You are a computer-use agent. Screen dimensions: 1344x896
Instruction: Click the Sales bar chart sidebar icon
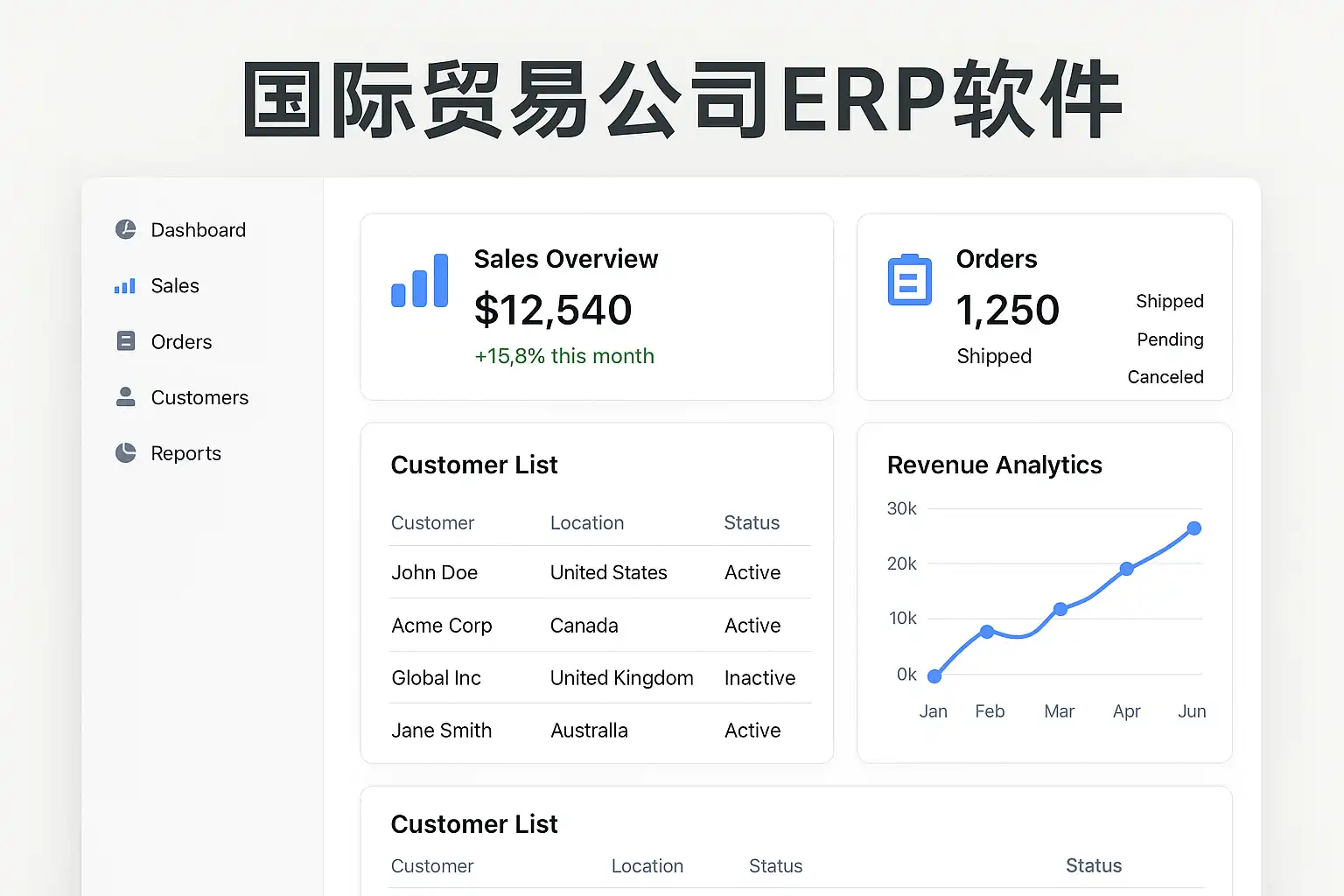pyautogui.click(x=125, y=286)
